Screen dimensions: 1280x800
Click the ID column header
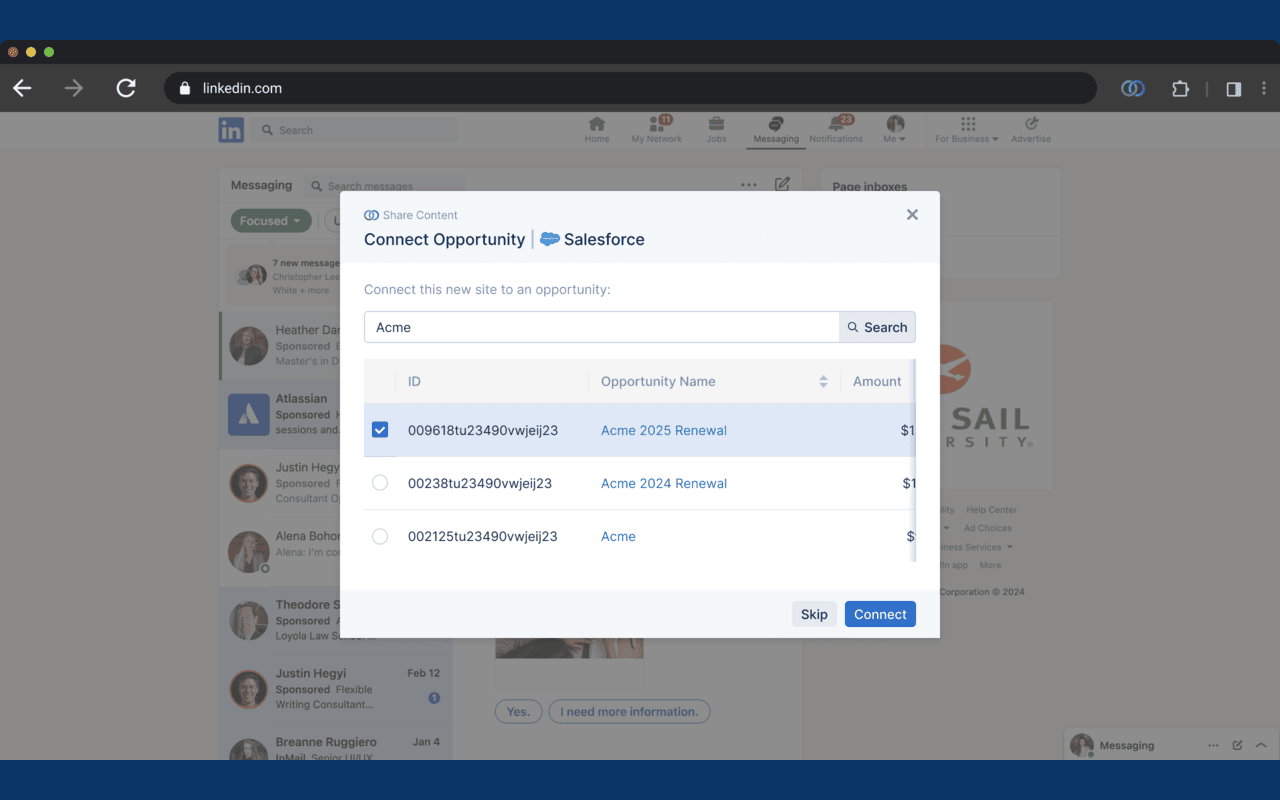point(414,381)
